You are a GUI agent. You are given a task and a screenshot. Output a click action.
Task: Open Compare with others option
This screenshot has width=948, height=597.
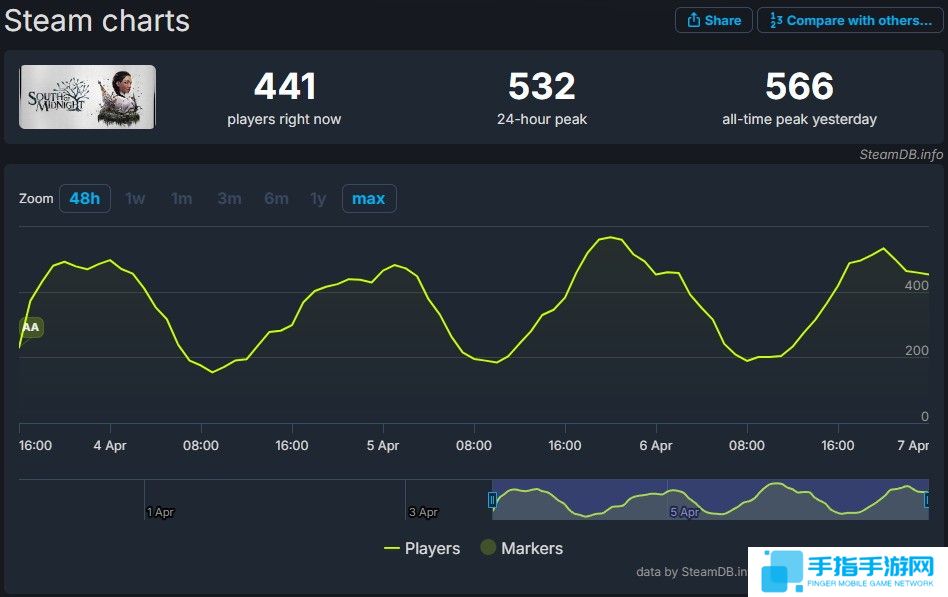(850, 20)
